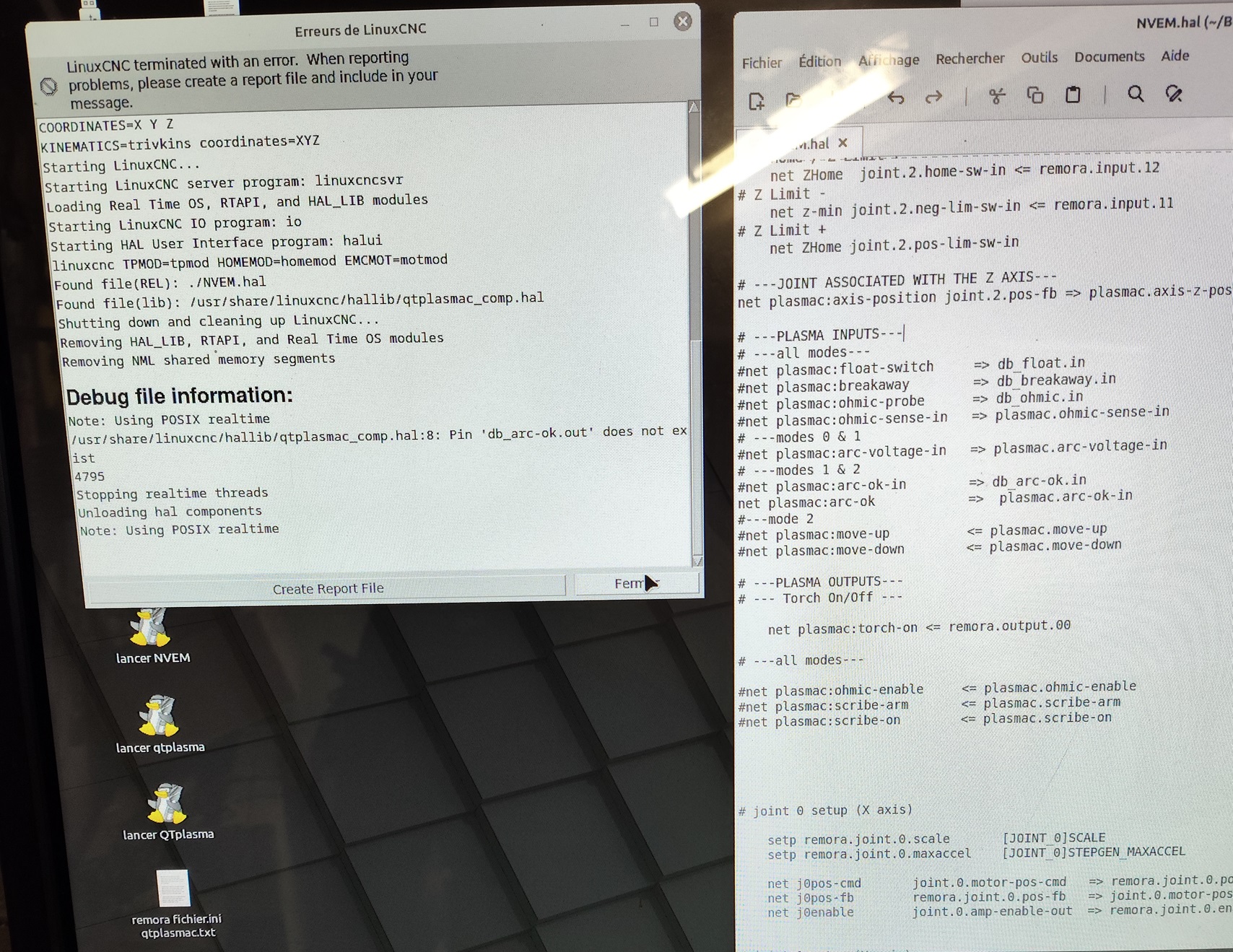1233x952 pixels.
Task: Click editor comment '# ---PLASMA INPUTS---'
Action: click(820, 335)
